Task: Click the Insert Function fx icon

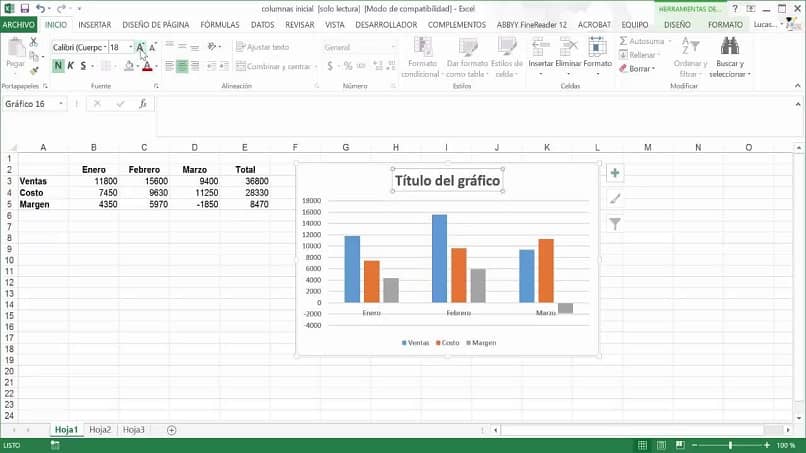Action: coord(143,104)
